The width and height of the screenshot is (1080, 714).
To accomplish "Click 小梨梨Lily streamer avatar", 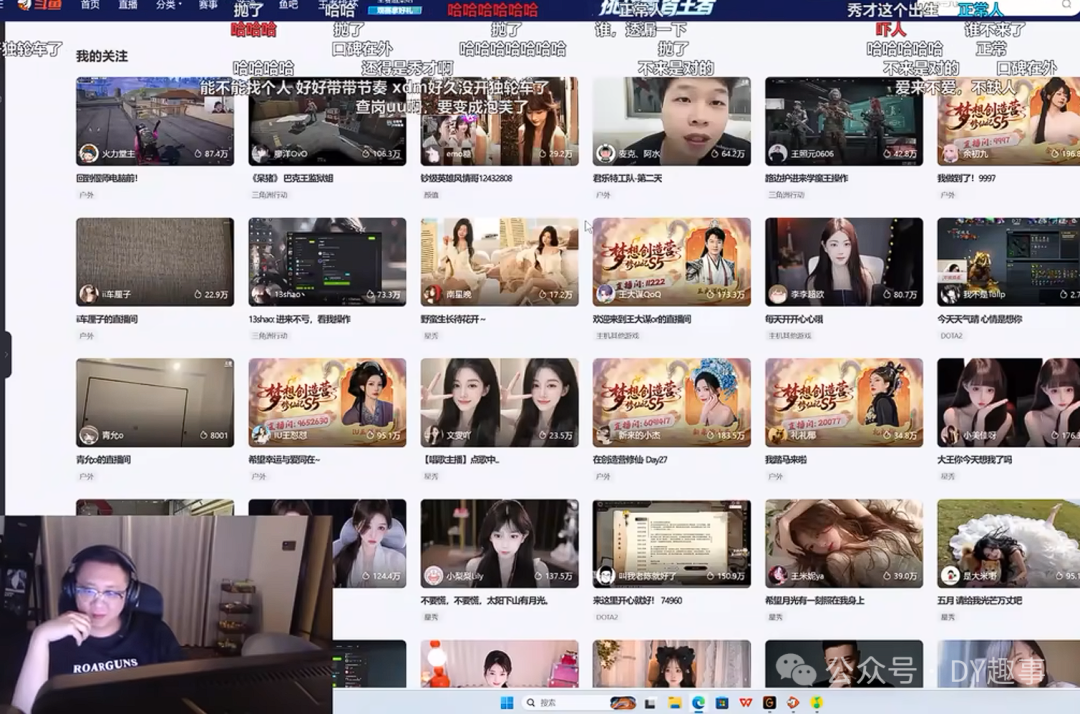I will tap(433, 576).
